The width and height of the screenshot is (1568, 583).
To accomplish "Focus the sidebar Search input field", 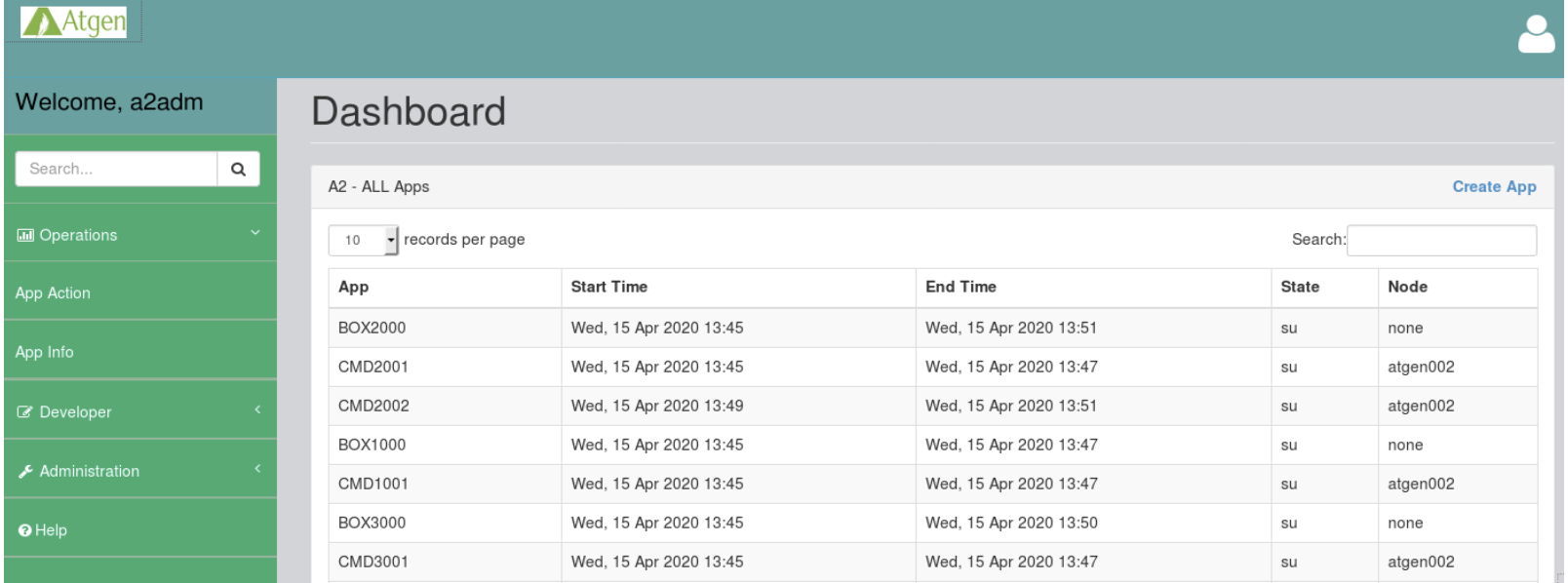I will (117, 169).
